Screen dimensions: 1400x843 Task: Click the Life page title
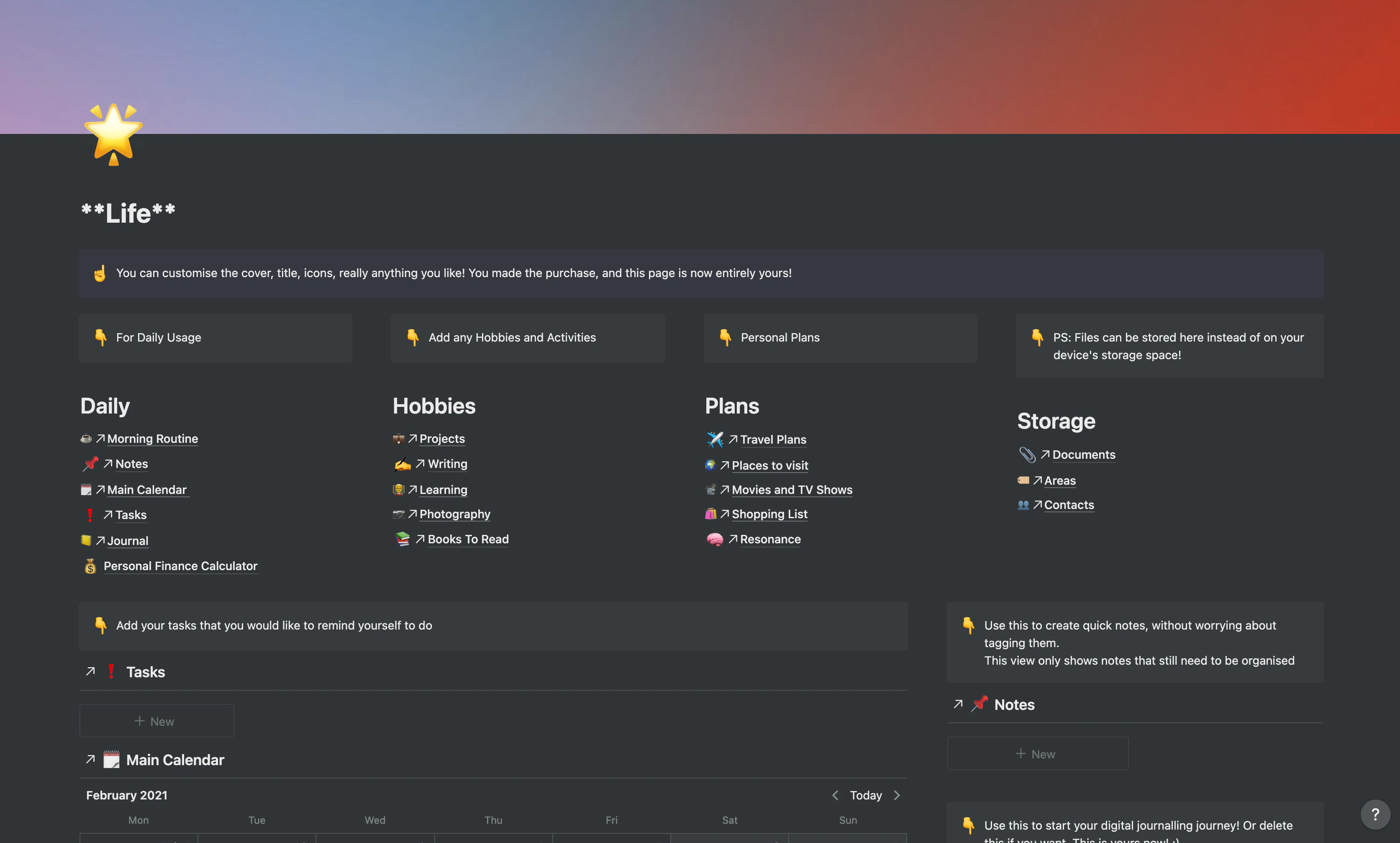click(128, 213)
